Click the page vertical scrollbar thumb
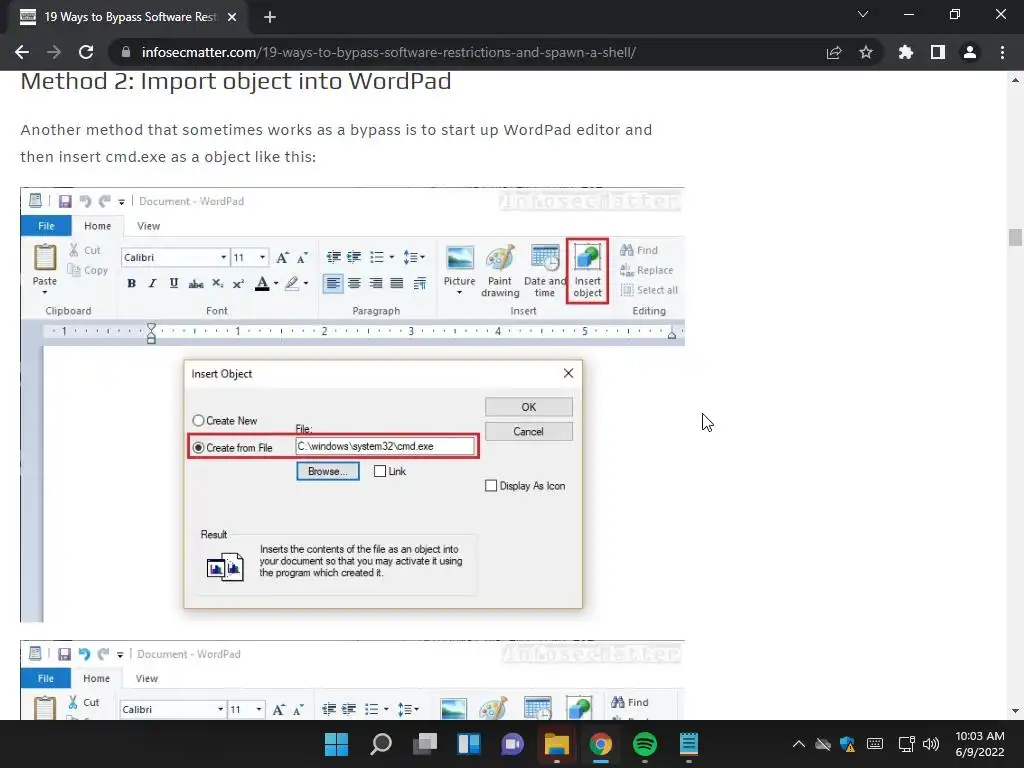Screen dimensions: 1024x768 click(1014, 237)
